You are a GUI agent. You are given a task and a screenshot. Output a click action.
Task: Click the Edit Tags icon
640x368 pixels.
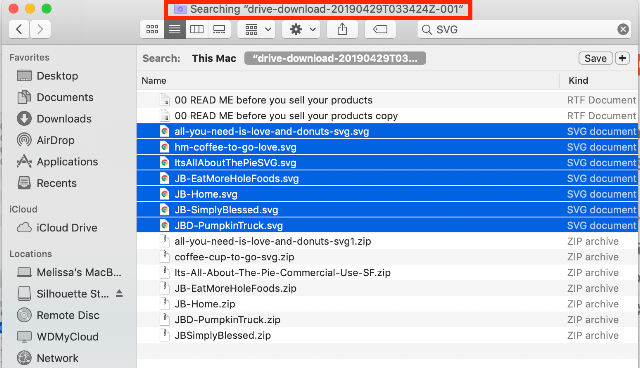pos(380,29)
